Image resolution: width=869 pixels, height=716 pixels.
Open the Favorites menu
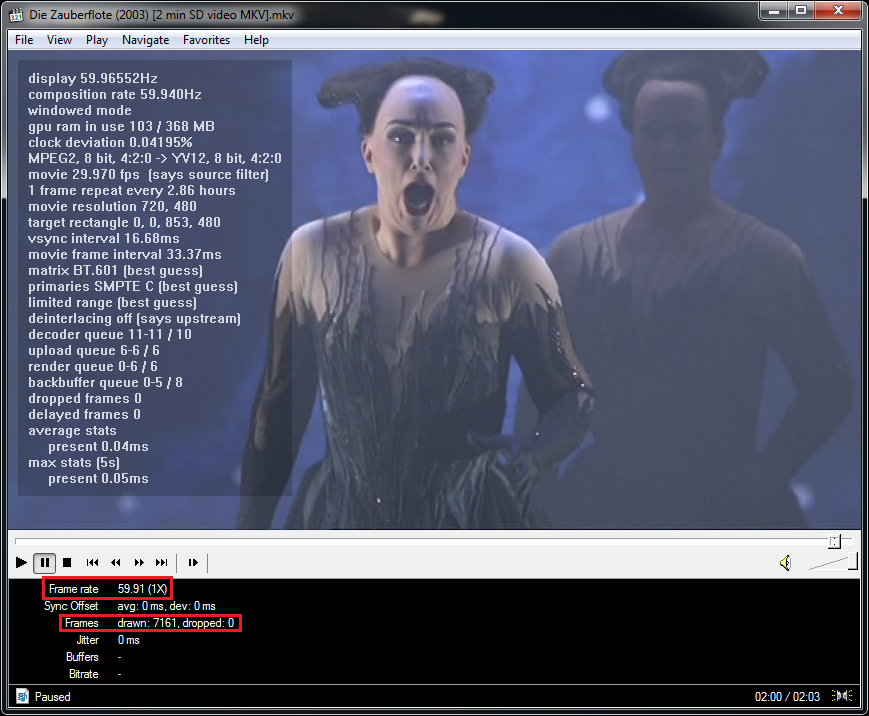pos(206,40)
